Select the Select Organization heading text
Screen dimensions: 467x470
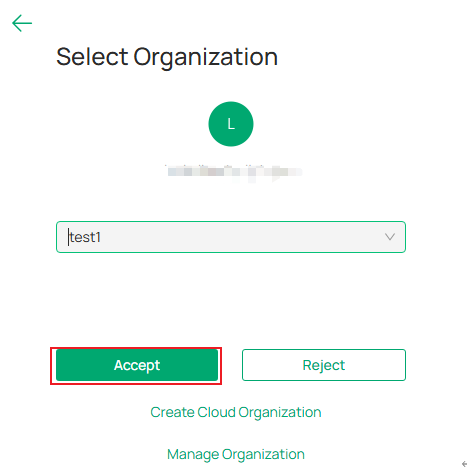(167, 57)
